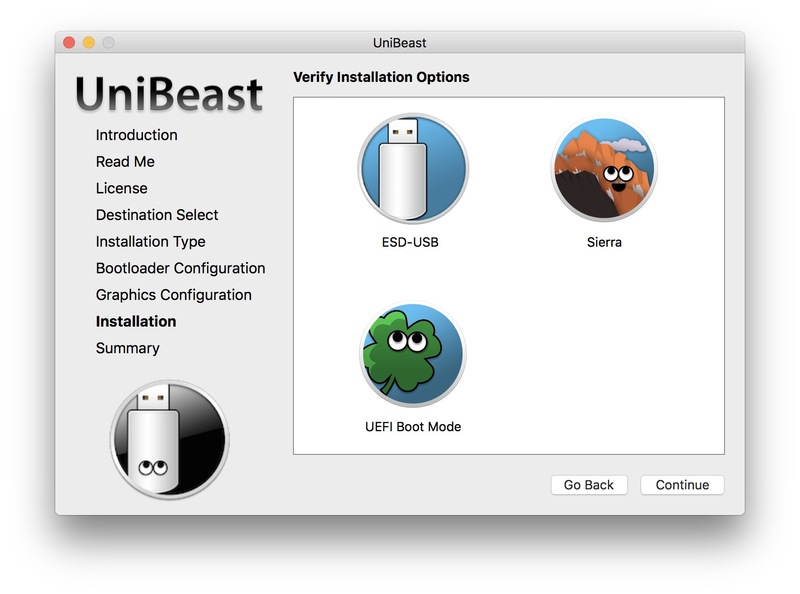Close the UniBeast window
The width and height of the screenshot is (800, 594).
[x=69, y=42]
